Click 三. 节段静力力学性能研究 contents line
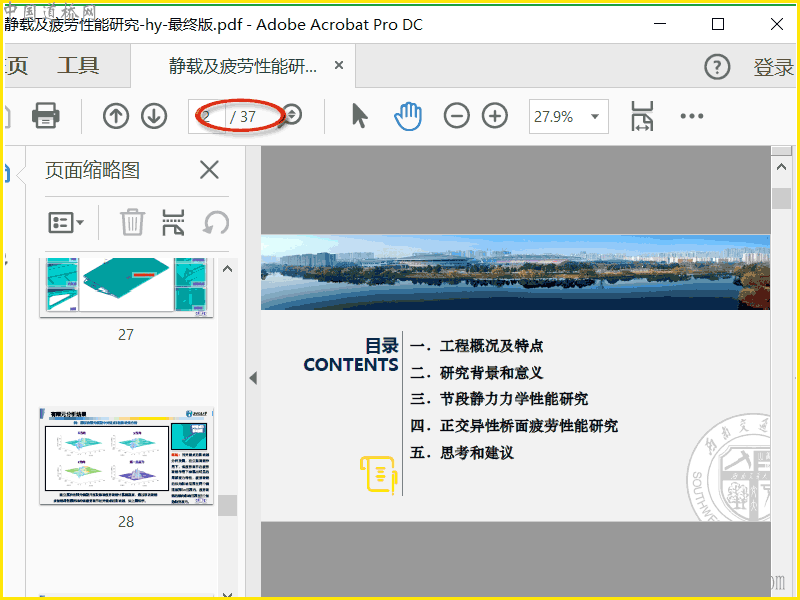 click(x=499, y=399)
